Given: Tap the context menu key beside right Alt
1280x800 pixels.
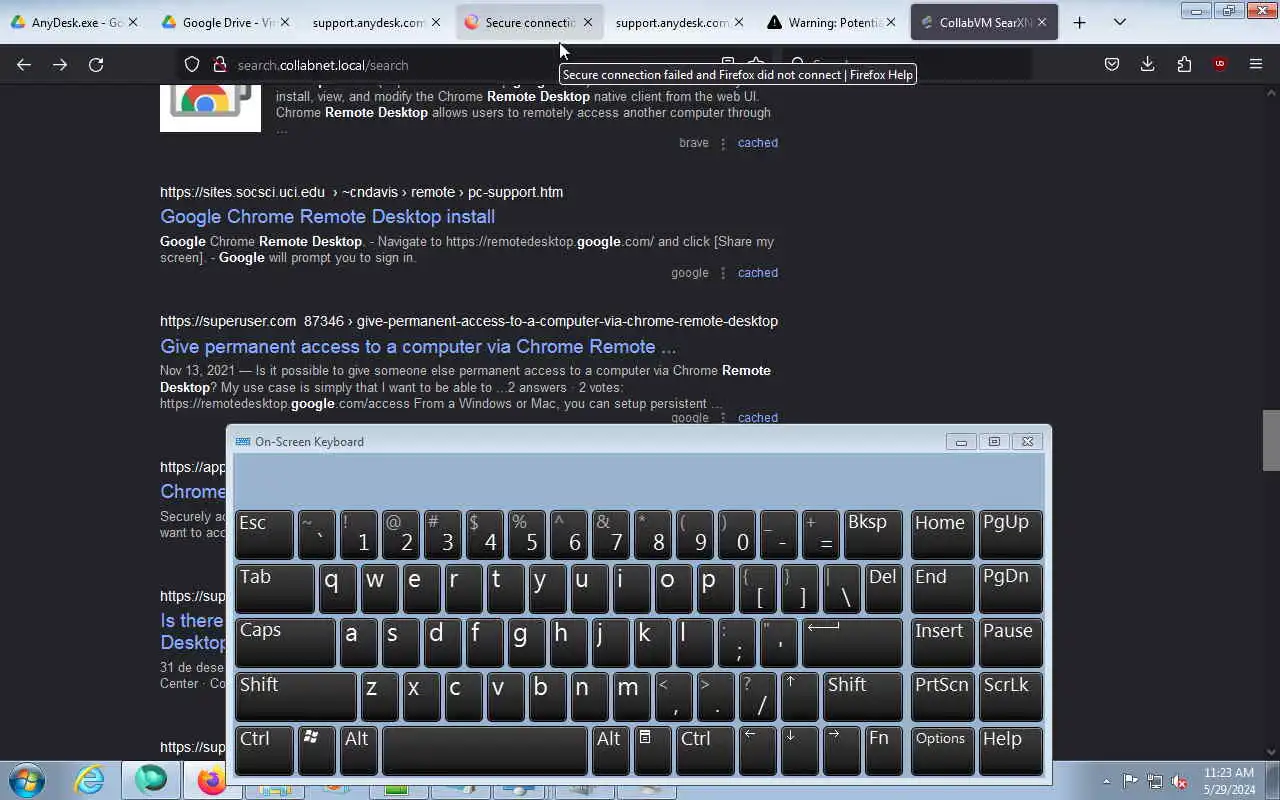Looking at the screenshot, I should (652, 750).
